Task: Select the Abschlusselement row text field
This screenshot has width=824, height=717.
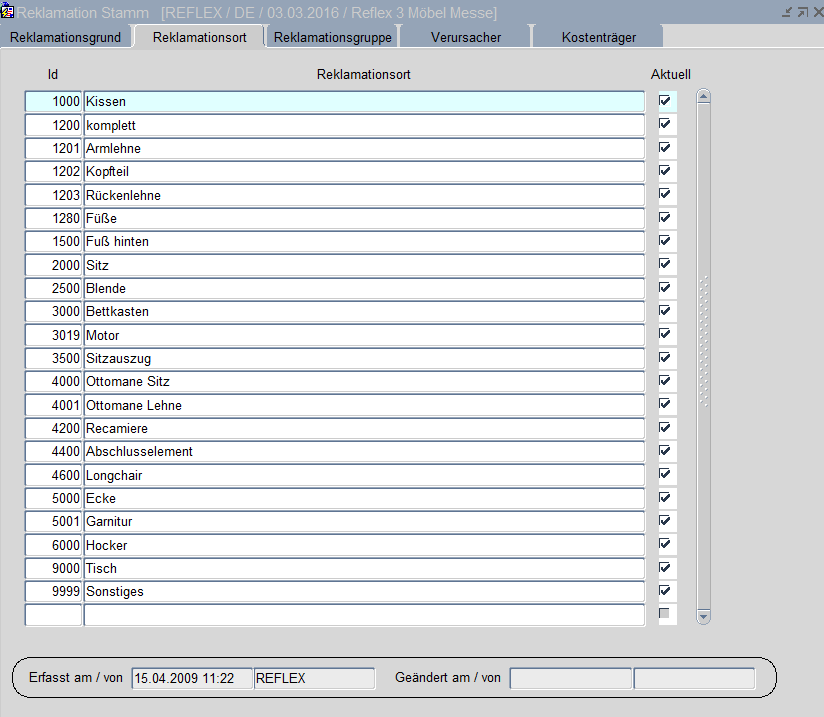Action: click(364, 452)
